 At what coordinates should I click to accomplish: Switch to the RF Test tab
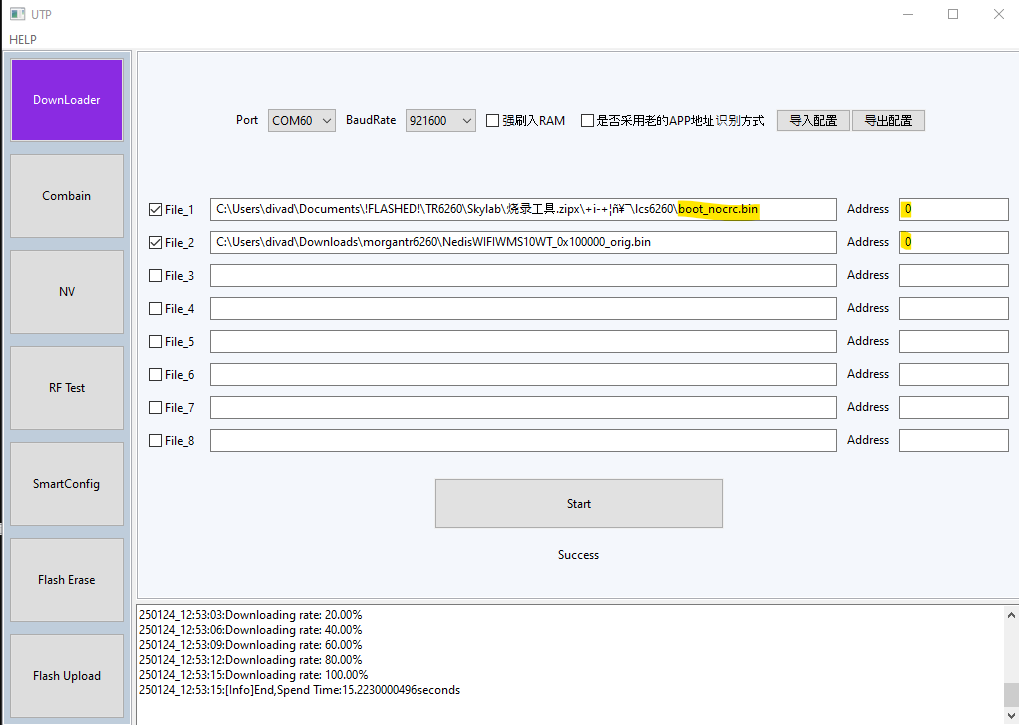pos(67,388)
